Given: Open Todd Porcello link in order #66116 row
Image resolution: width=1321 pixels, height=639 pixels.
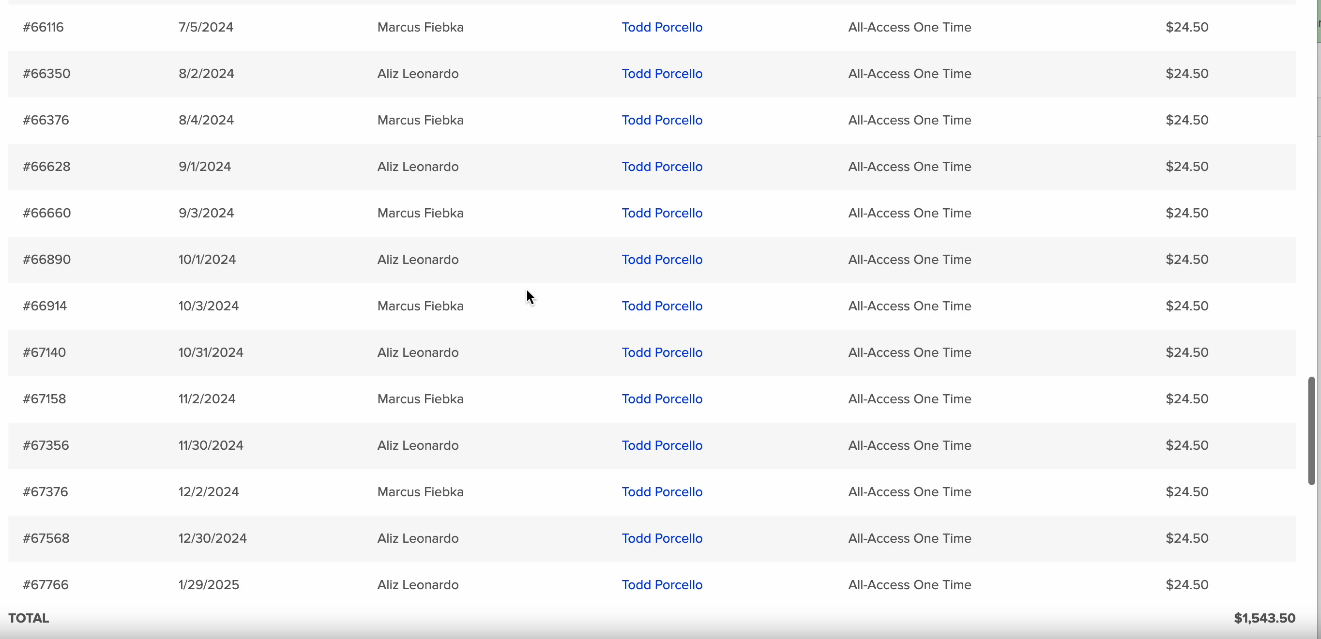Looking at the screenshot, I should pos(662,27).
